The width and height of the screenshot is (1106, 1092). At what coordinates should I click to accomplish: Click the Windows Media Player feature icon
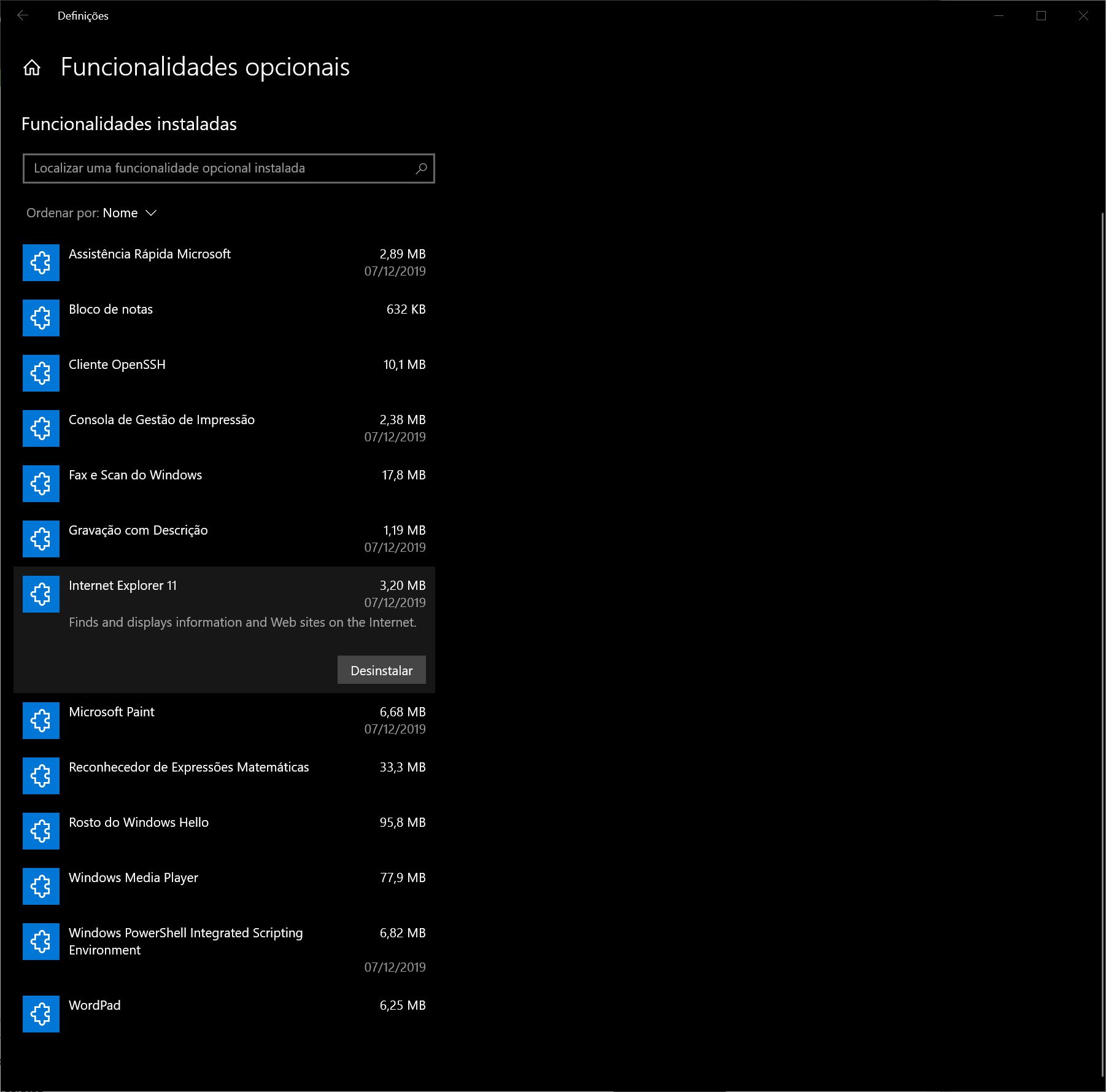(x=41, y=886)
